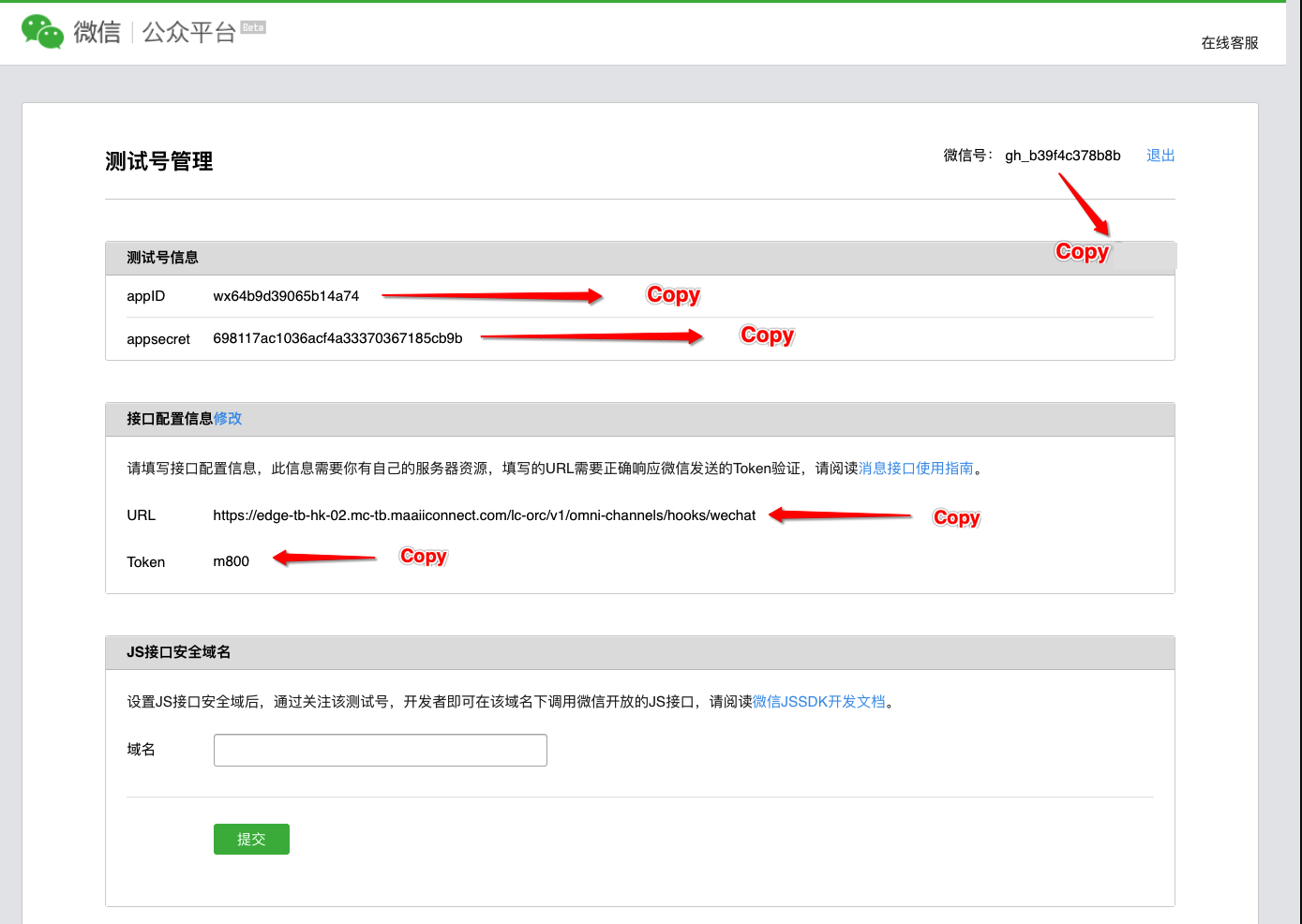This screenshot has height=924, width=1302.
Task: Click the Beta badge next to 公众平台
Action: tap(253, 27)
